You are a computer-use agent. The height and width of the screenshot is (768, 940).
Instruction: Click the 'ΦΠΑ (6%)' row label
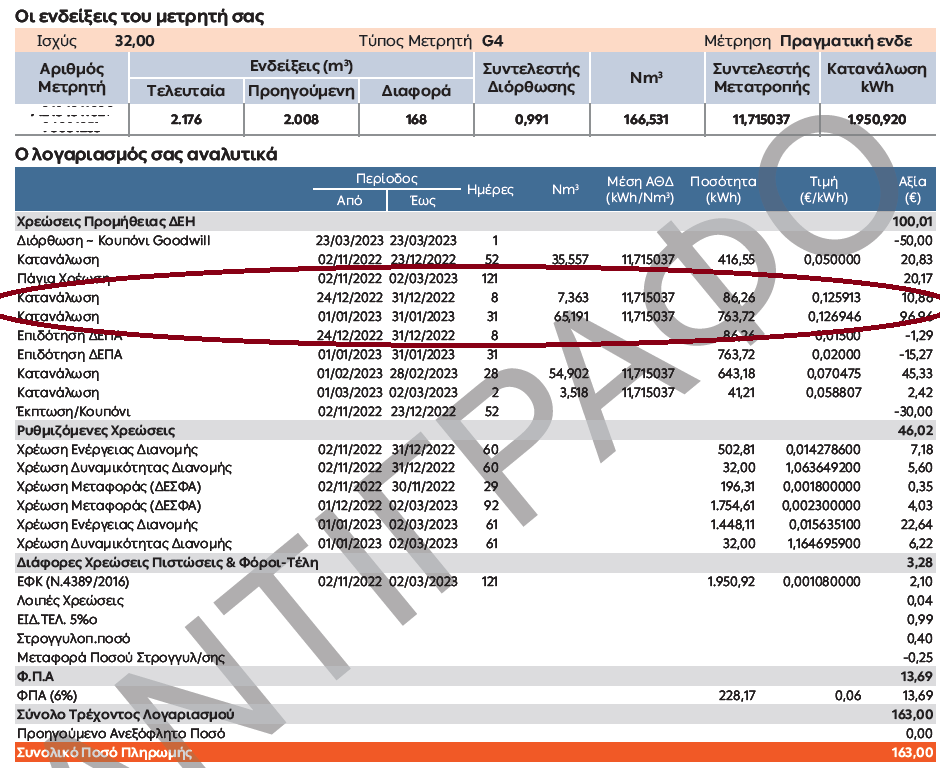point(47,695)
